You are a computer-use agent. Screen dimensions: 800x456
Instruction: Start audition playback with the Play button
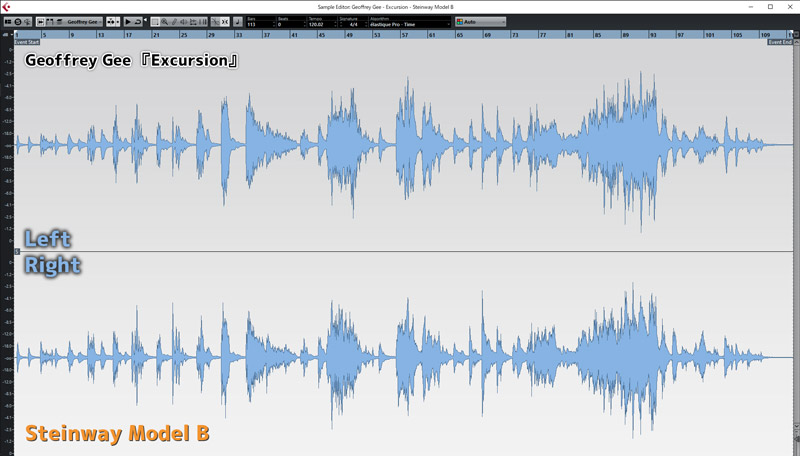tap(128, 22)
